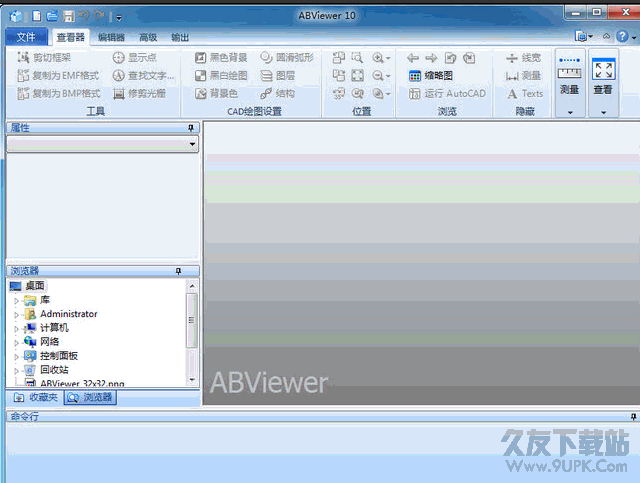Open 查找文字 find text tool
Screen dimensions: 640x483
coord(143,76)
